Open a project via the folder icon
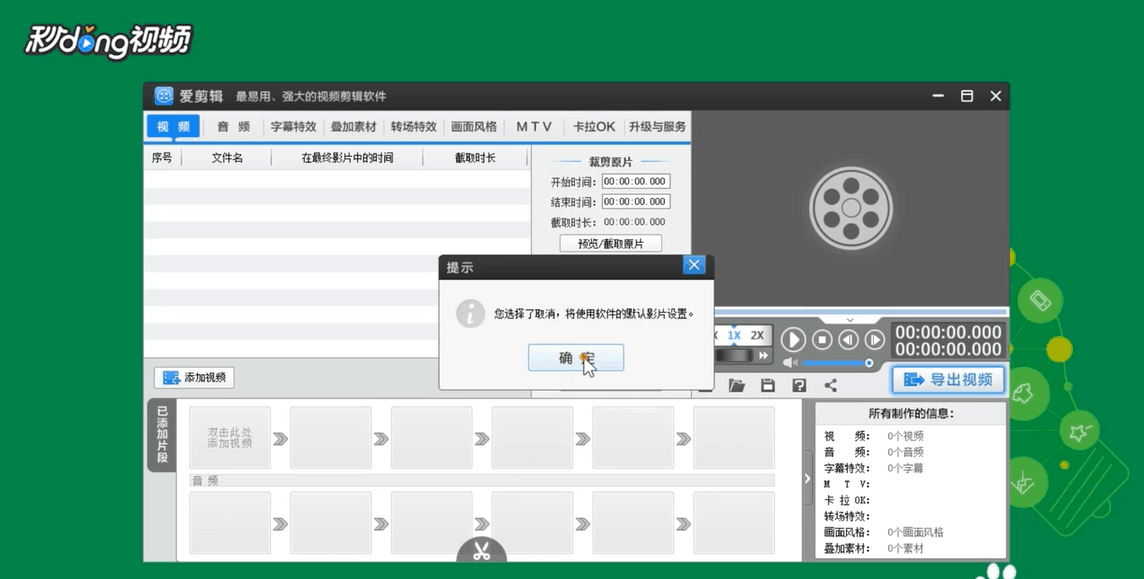 736,385
